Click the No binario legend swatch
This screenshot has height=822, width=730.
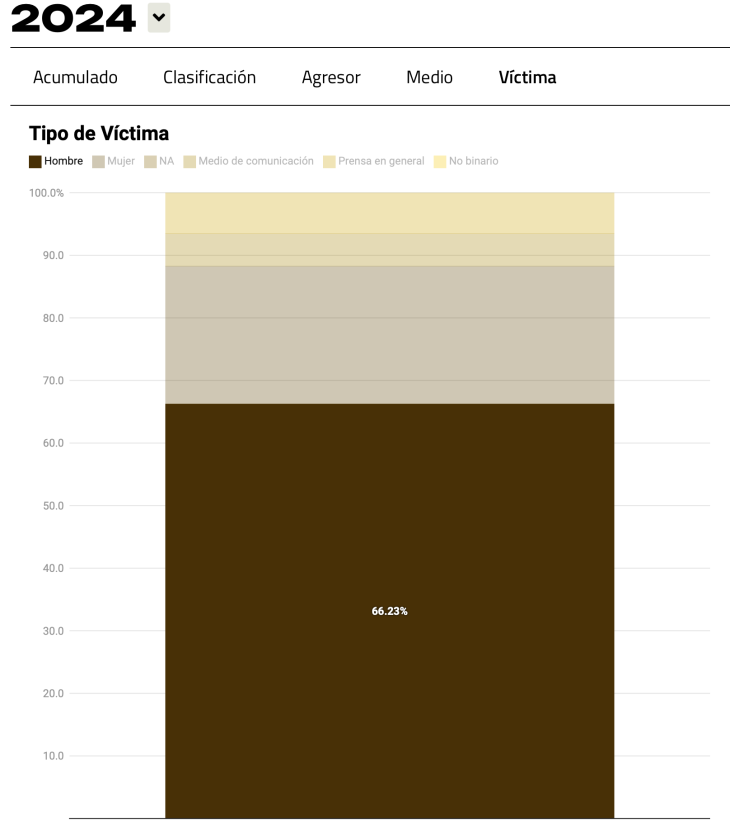440,161
